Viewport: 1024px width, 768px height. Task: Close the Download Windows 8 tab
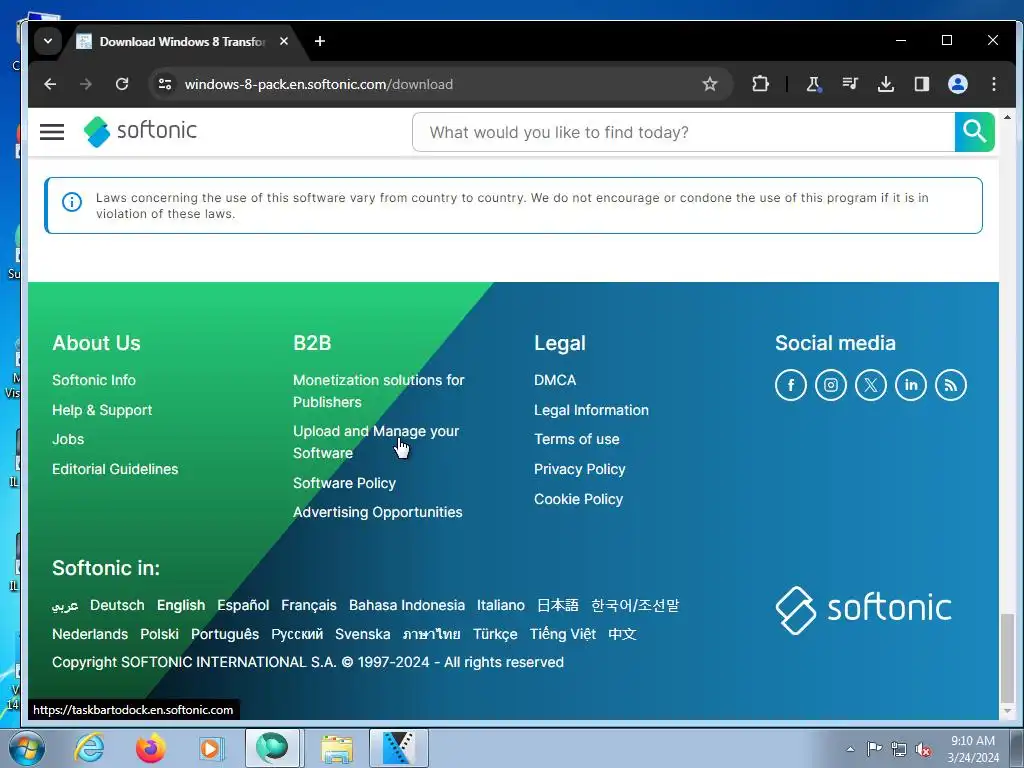(x=283, y=41)
